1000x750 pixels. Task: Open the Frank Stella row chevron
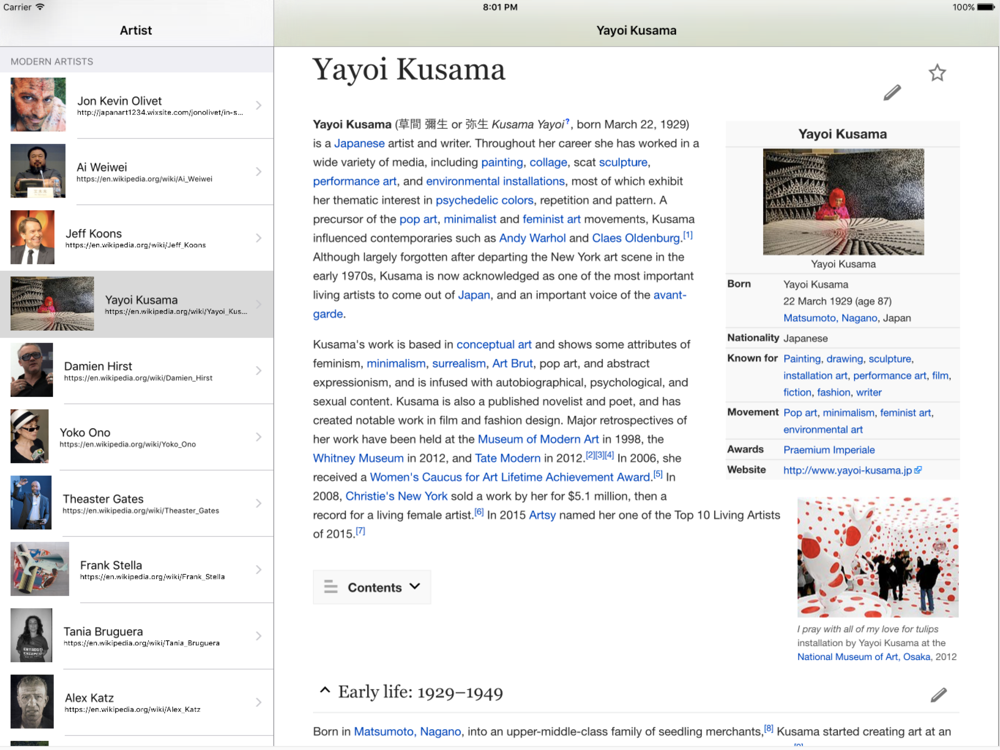point(258,570)
